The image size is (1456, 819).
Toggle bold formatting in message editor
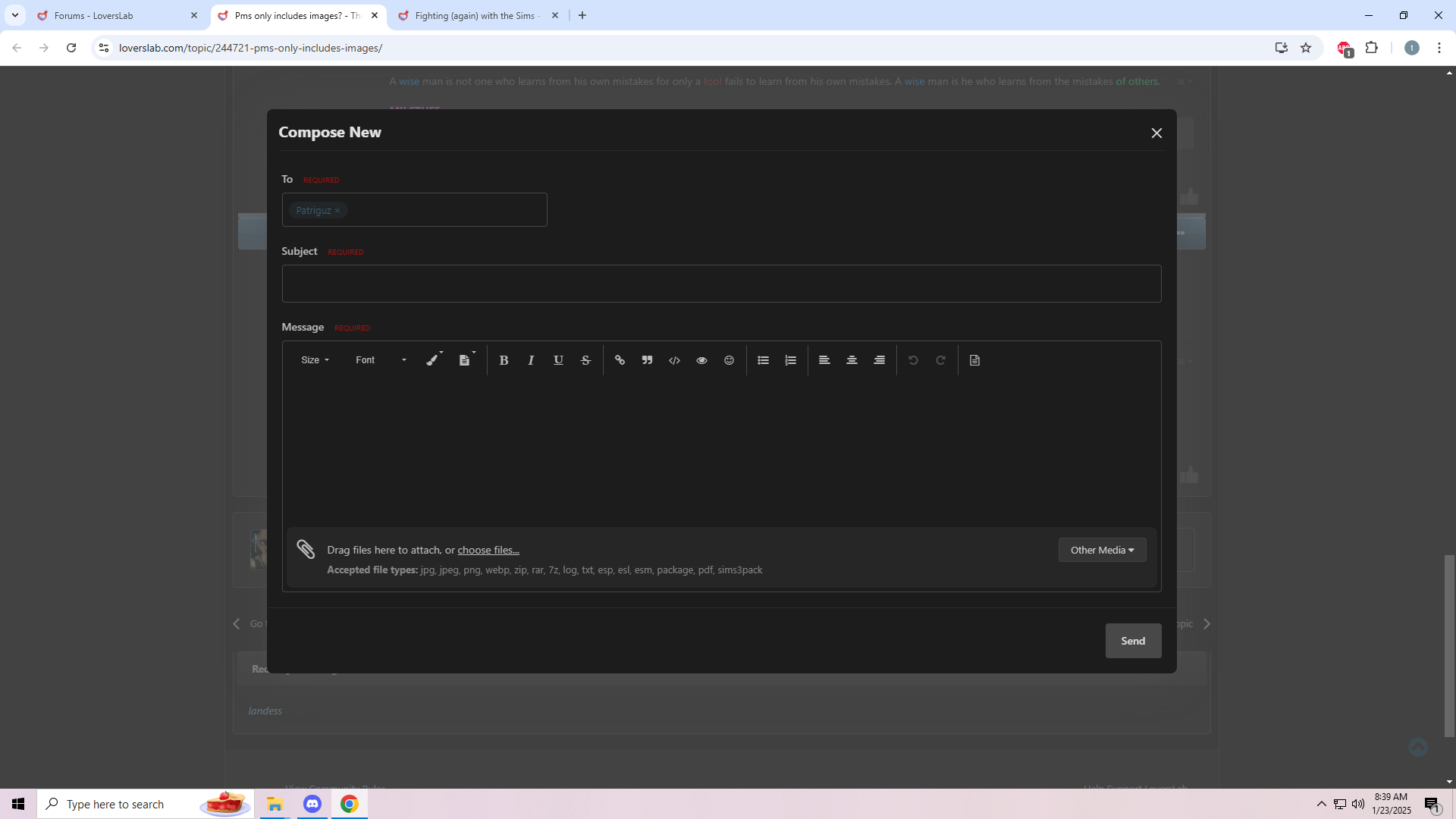pyautogui.click(x=504, y=360)
